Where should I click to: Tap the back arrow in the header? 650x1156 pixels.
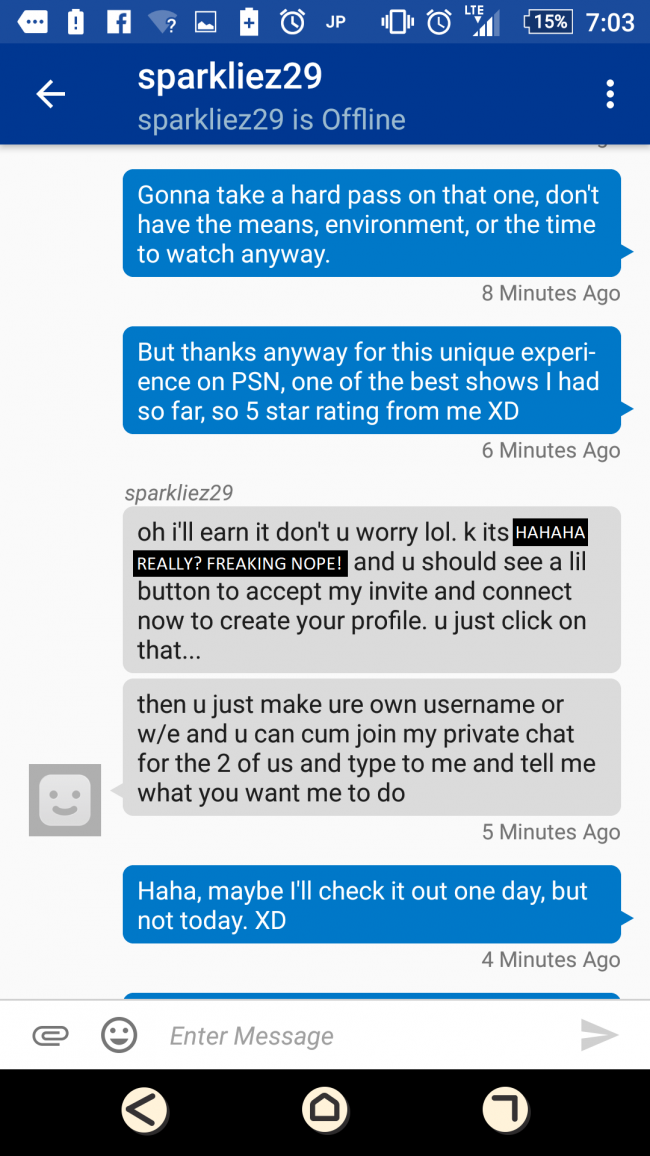click(x=51, y=94)
